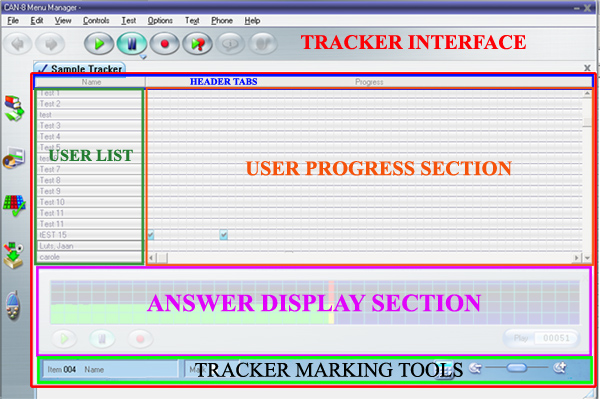The image size is (600, 399).
Task: Click the zoom out magnifier icon
Action: [475, 368]
